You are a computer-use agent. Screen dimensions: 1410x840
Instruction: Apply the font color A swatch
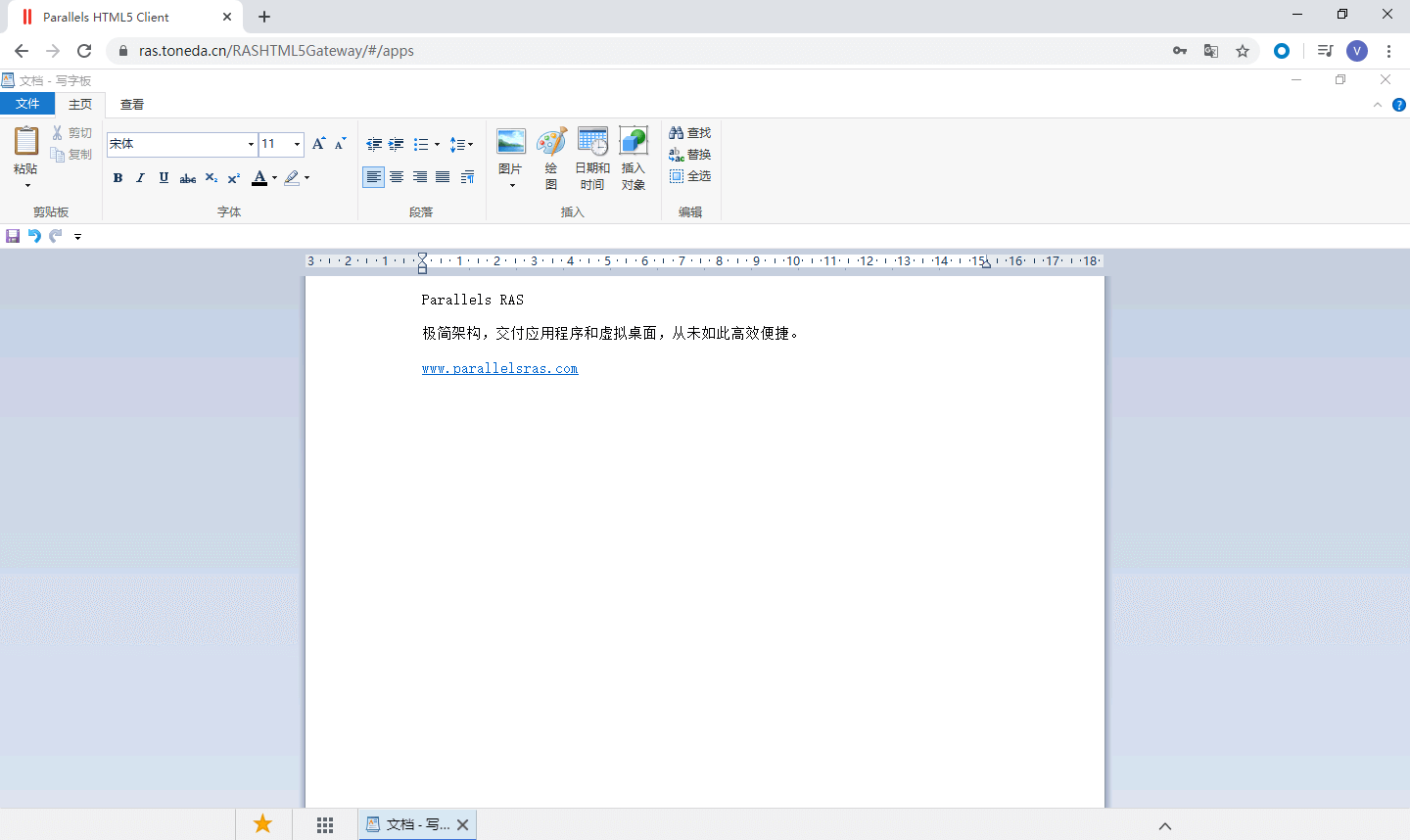click(x=259, y=178)
